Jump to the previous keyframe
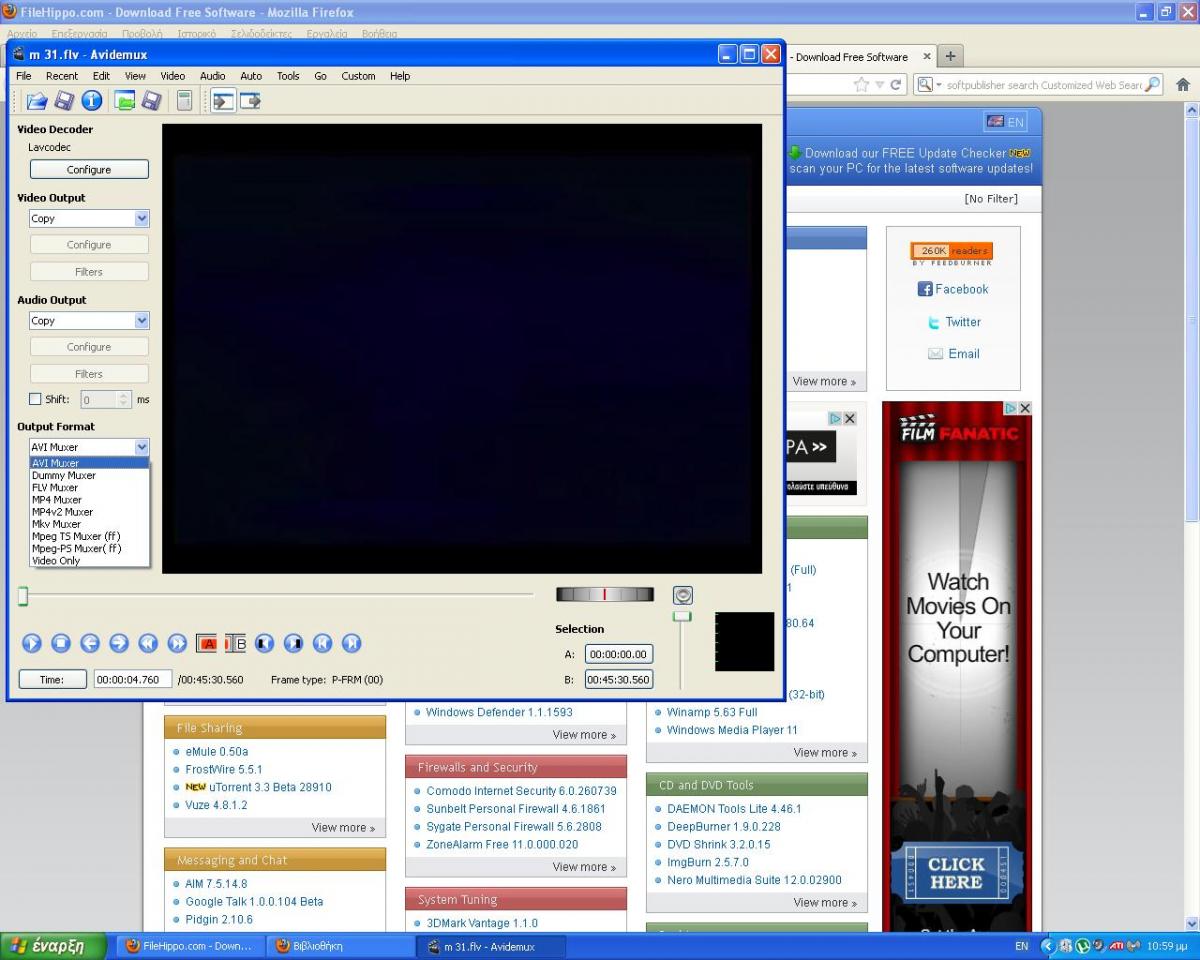1200x960 pixels. pyautogui.click(x=148, y=643)
